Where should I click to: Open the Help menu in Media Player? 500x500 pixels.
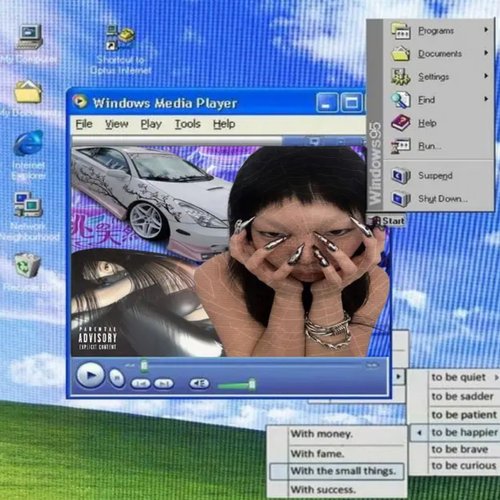pyautogui.click(x=224, y=124)
